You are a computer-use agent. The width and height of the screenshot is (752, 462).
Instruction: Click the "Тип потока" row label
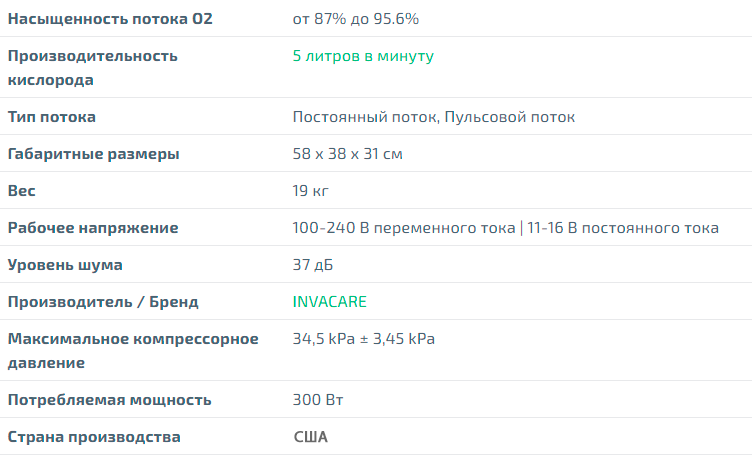click(52, 117)
